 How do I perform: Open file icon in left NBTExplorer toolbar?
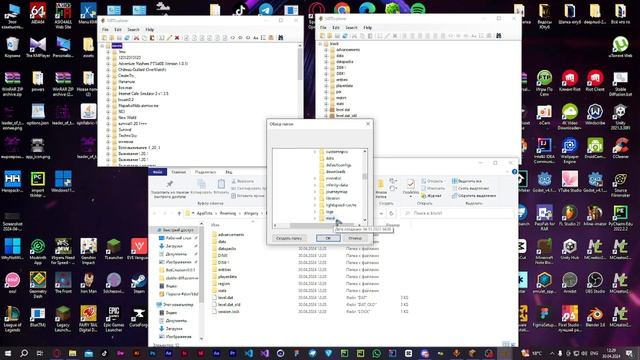point(104,38)
